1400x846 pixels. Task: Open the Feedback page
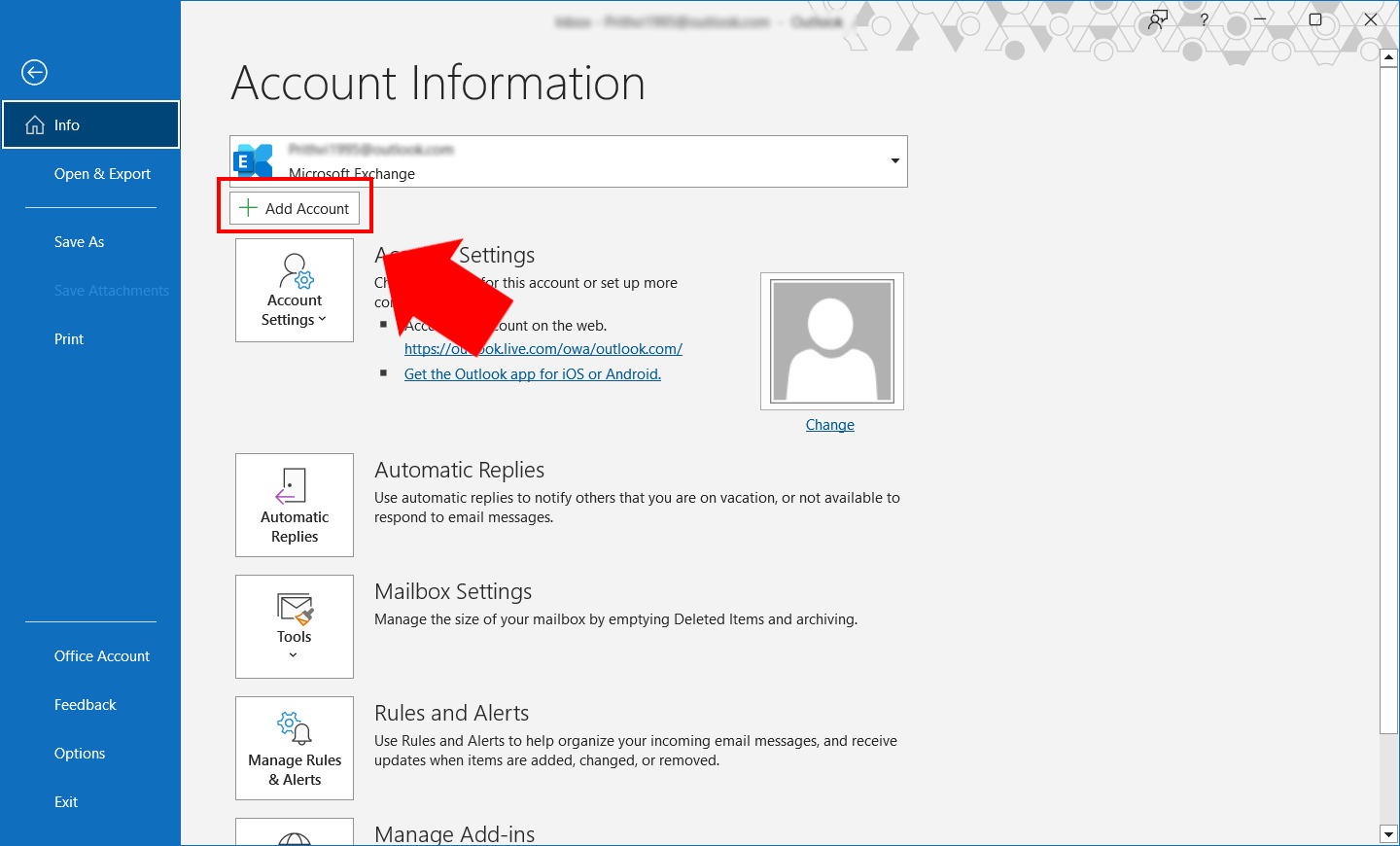coord(86,705)
